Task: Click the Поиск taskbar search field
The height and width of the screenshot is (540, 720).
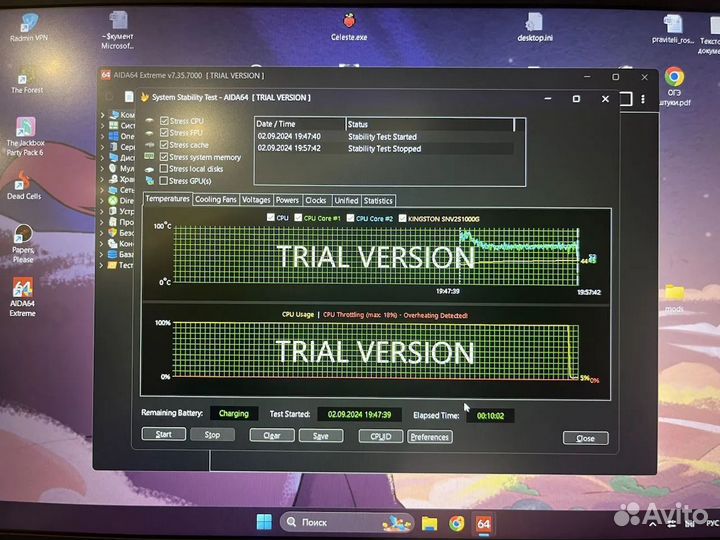Action: (347, 523)
